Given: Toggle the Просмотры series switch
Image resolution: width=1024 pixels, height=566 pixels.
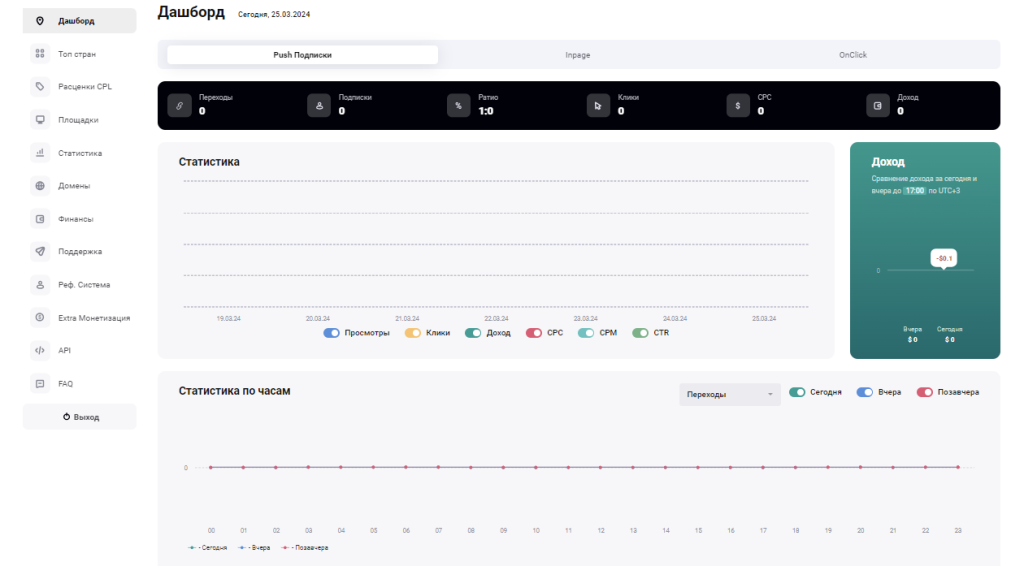Looking at the screenshot, I should coord(332,333).
